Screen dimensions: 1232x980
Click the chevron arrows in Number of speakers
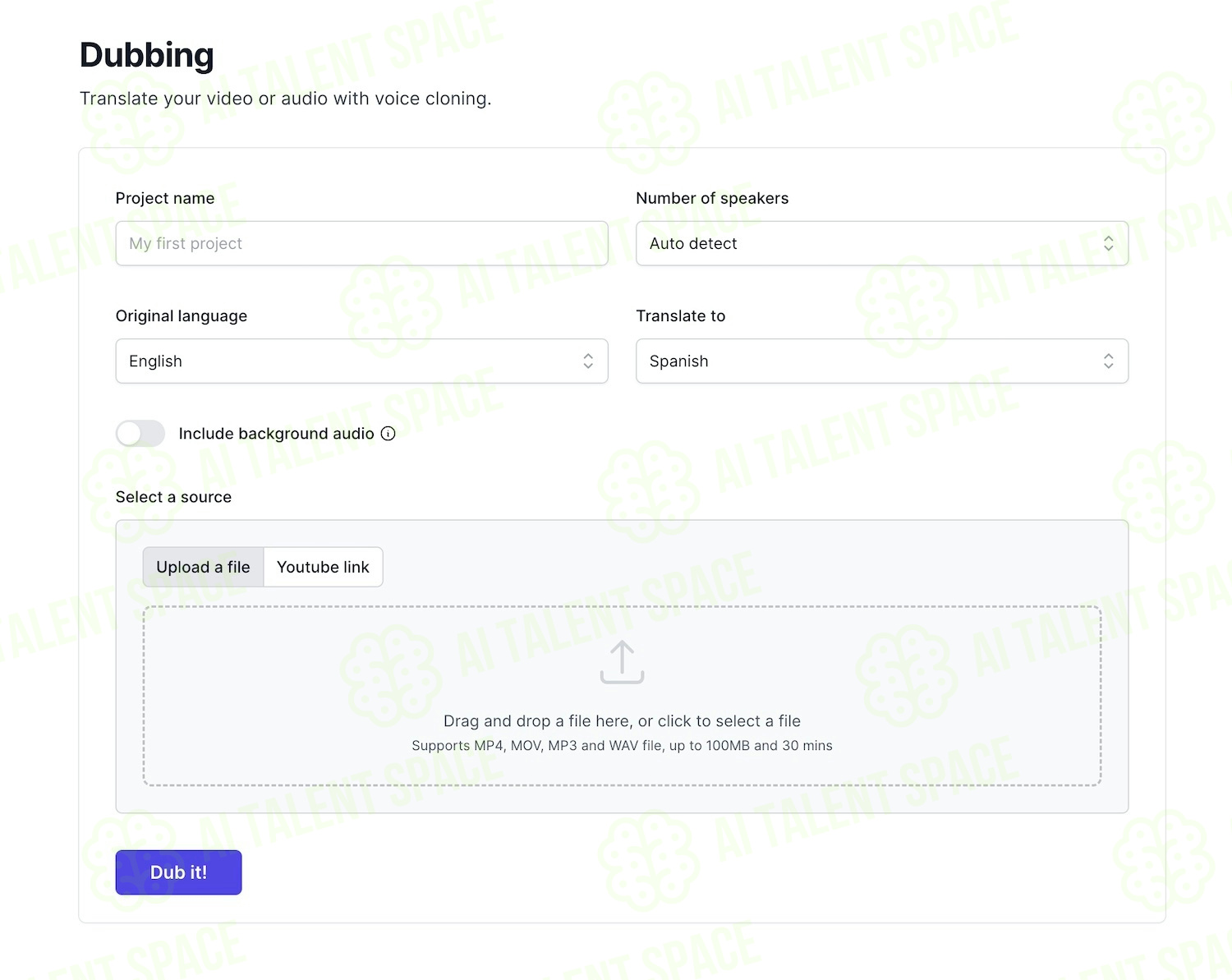point(1108,243)
